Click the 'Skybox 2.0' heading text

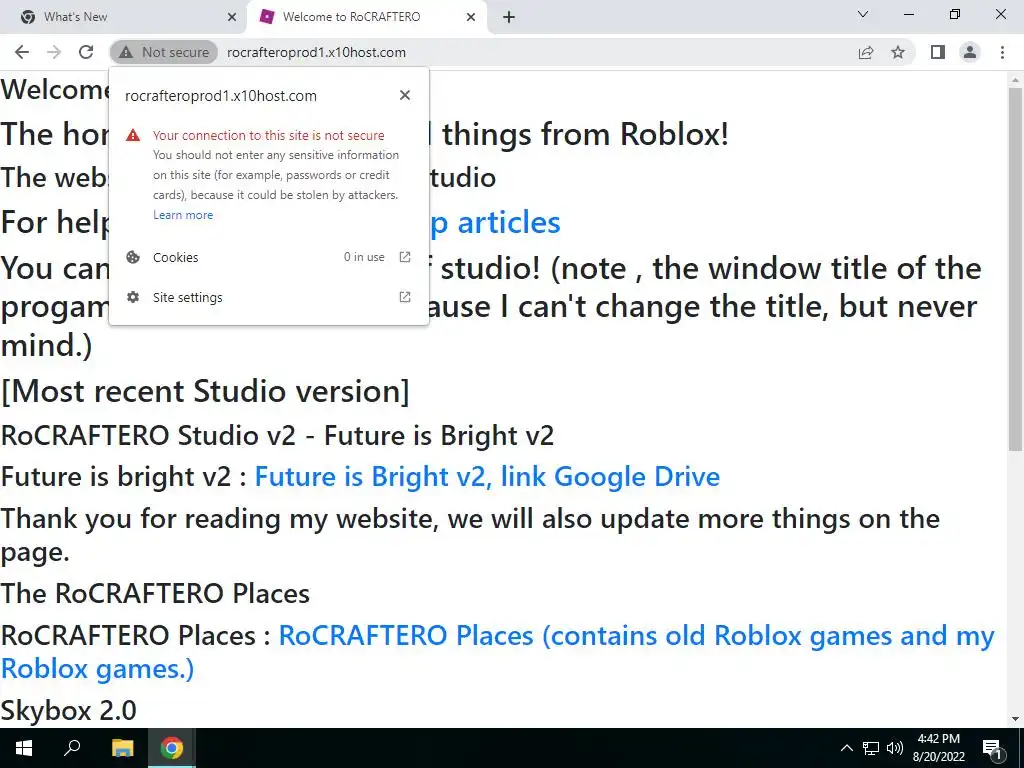point(69,710)
